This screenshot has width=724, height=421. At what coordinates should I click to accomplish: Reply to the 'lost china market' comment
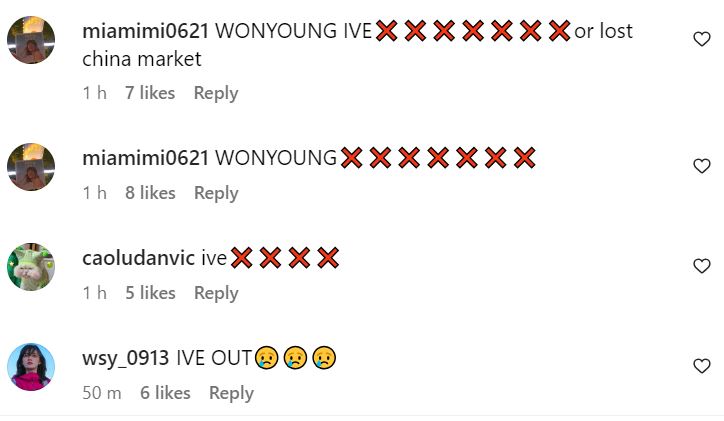coord(216,93)
